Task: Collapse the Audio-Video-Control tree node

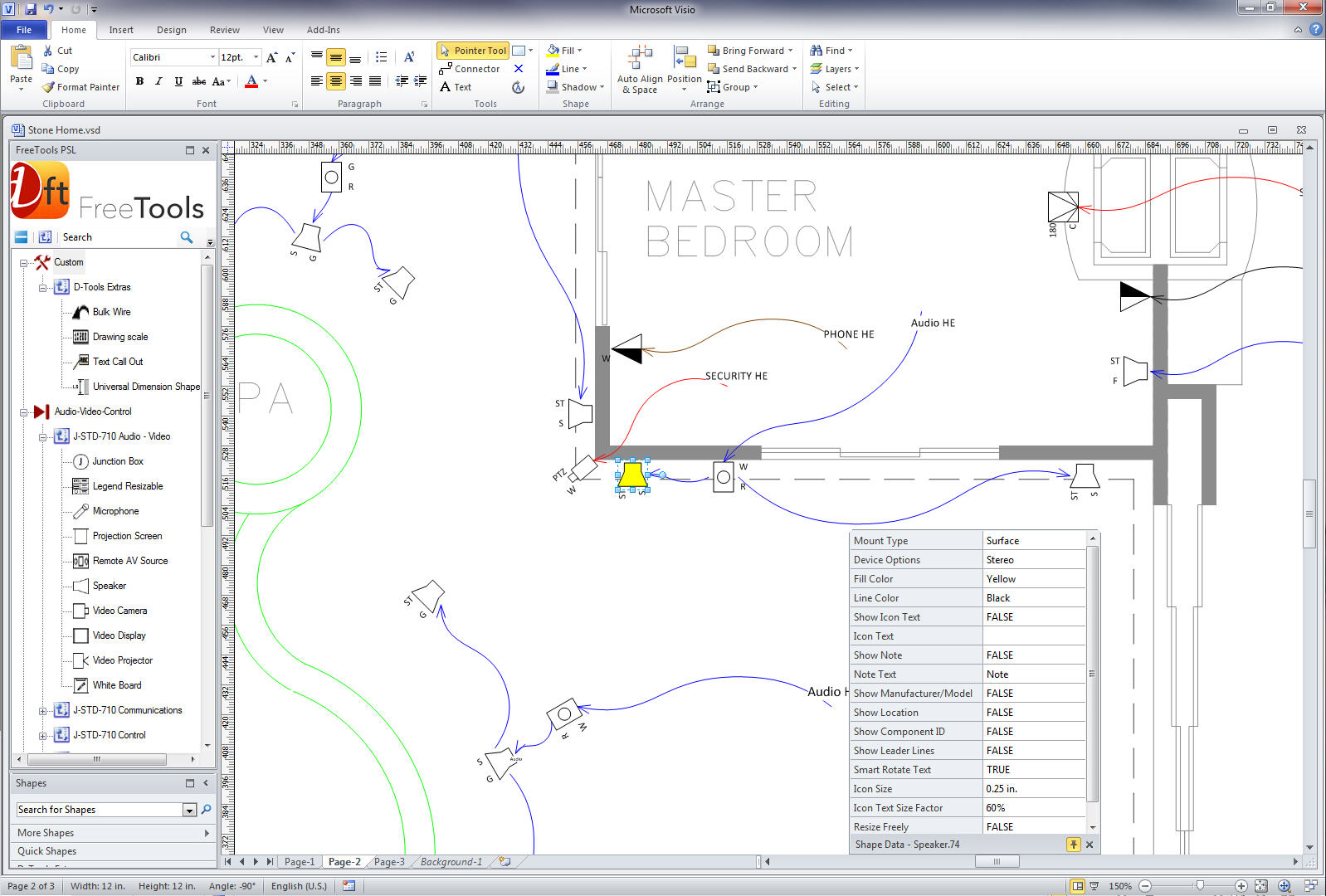Action: coord(23,412)
